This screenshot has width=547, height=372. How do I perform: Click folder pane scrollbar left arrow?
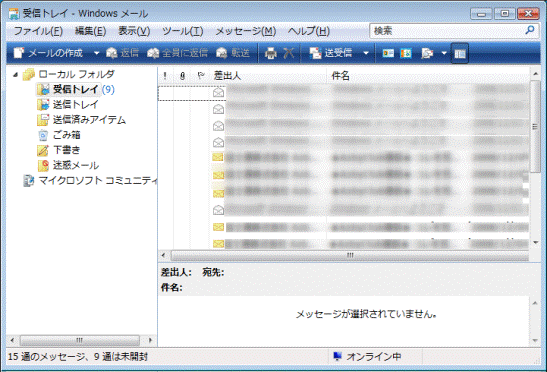coord(13,340)
